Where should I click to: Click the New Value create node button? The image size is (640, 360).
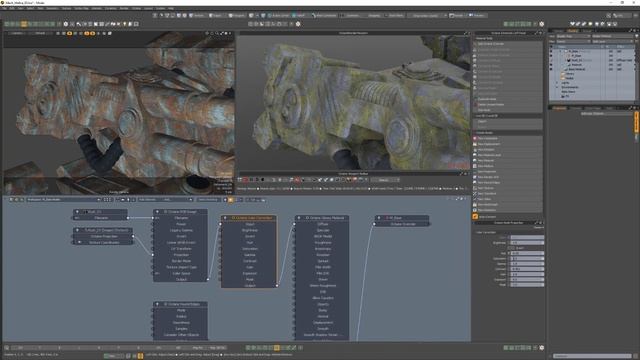coord(509,199)
